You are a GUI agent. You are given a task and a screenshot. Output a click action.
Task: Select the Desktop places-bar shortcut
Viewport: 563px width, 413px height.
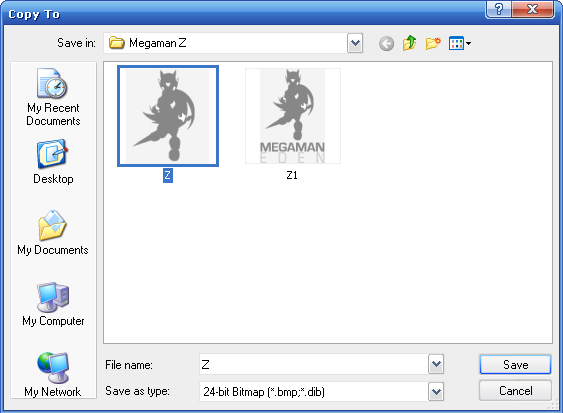point(53,162)
